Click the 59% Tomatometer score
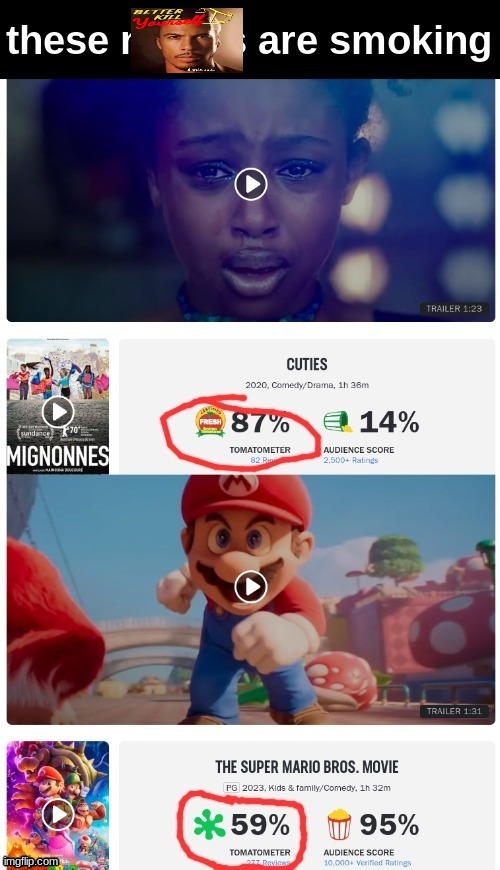Image resolution: width=500 pixels, height=870 pixels. 260,825
